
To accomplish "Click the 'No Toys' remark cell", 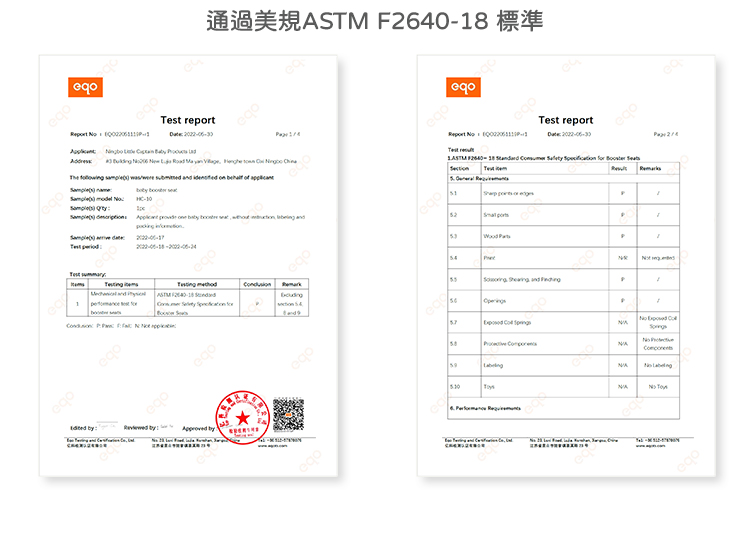I will click(657, 386).
